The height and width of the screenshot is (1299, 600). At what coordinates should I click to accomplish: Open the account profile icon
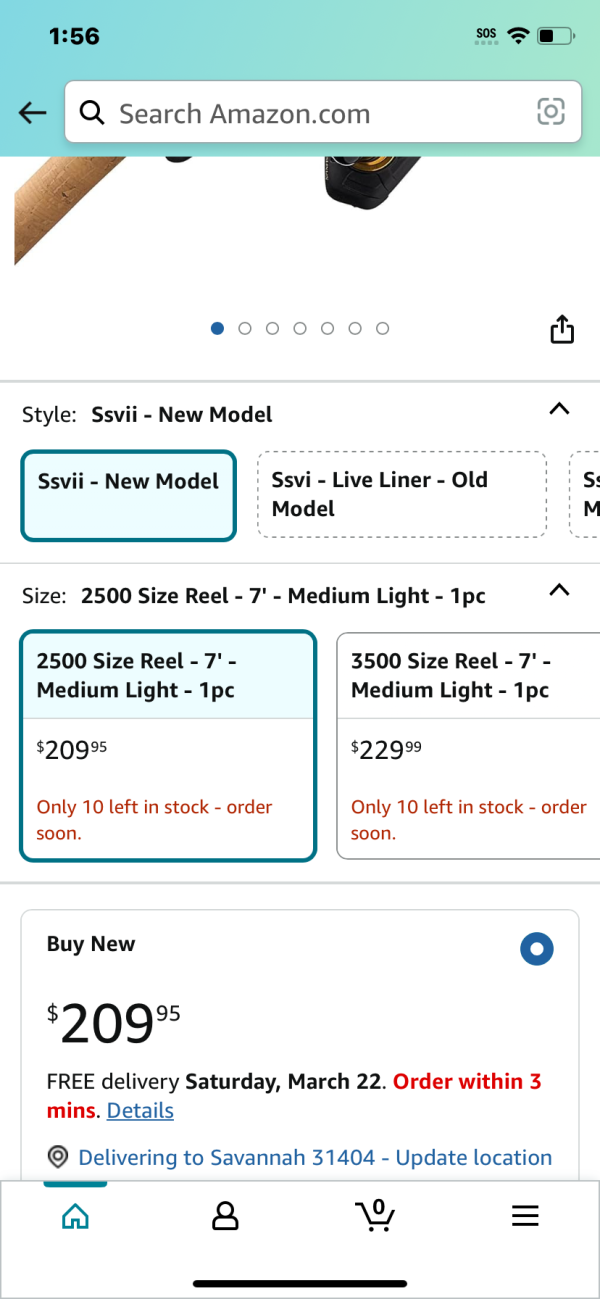[225, 1215]
